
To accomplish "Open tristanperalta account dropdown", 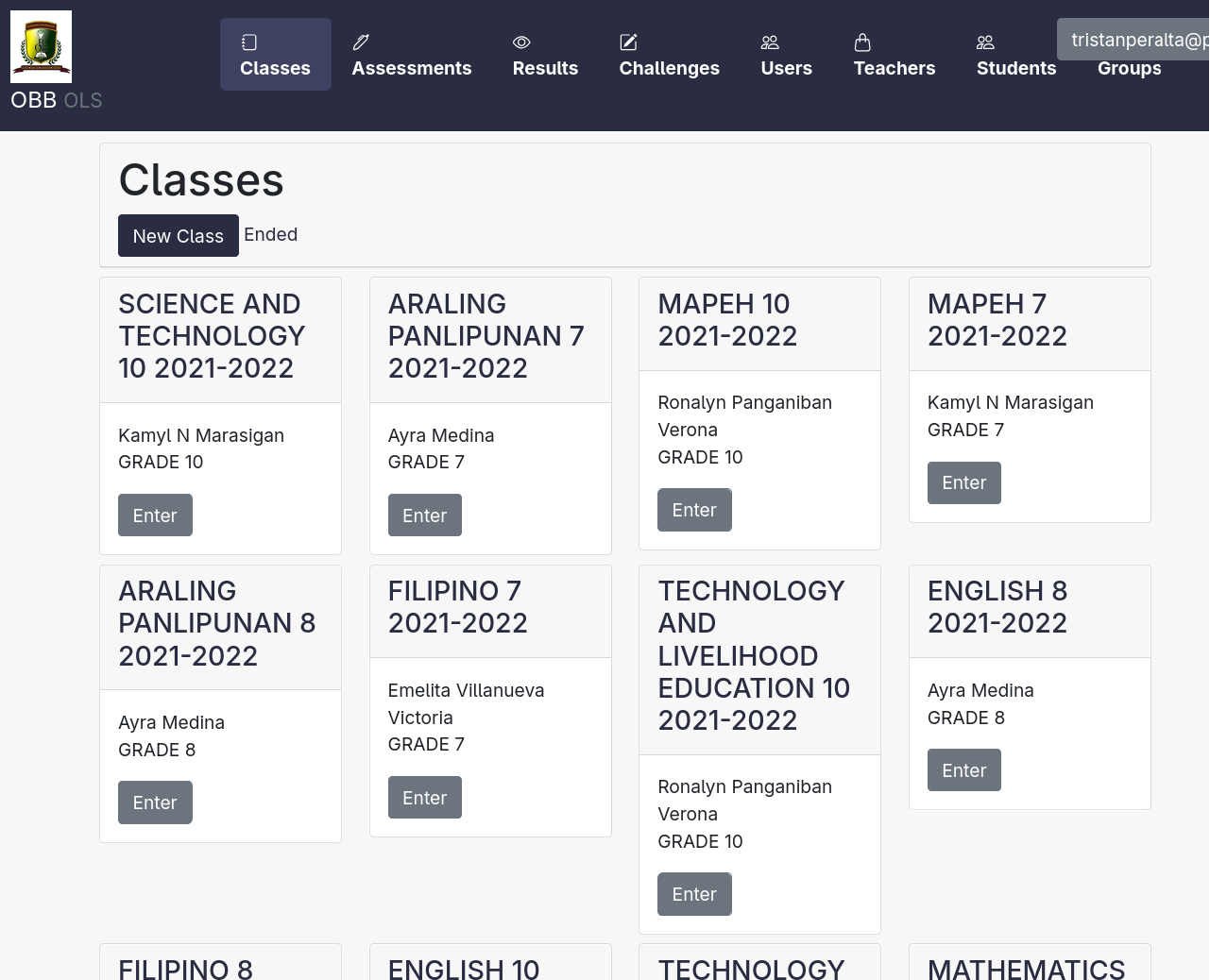I will (x=1133, y=40).
